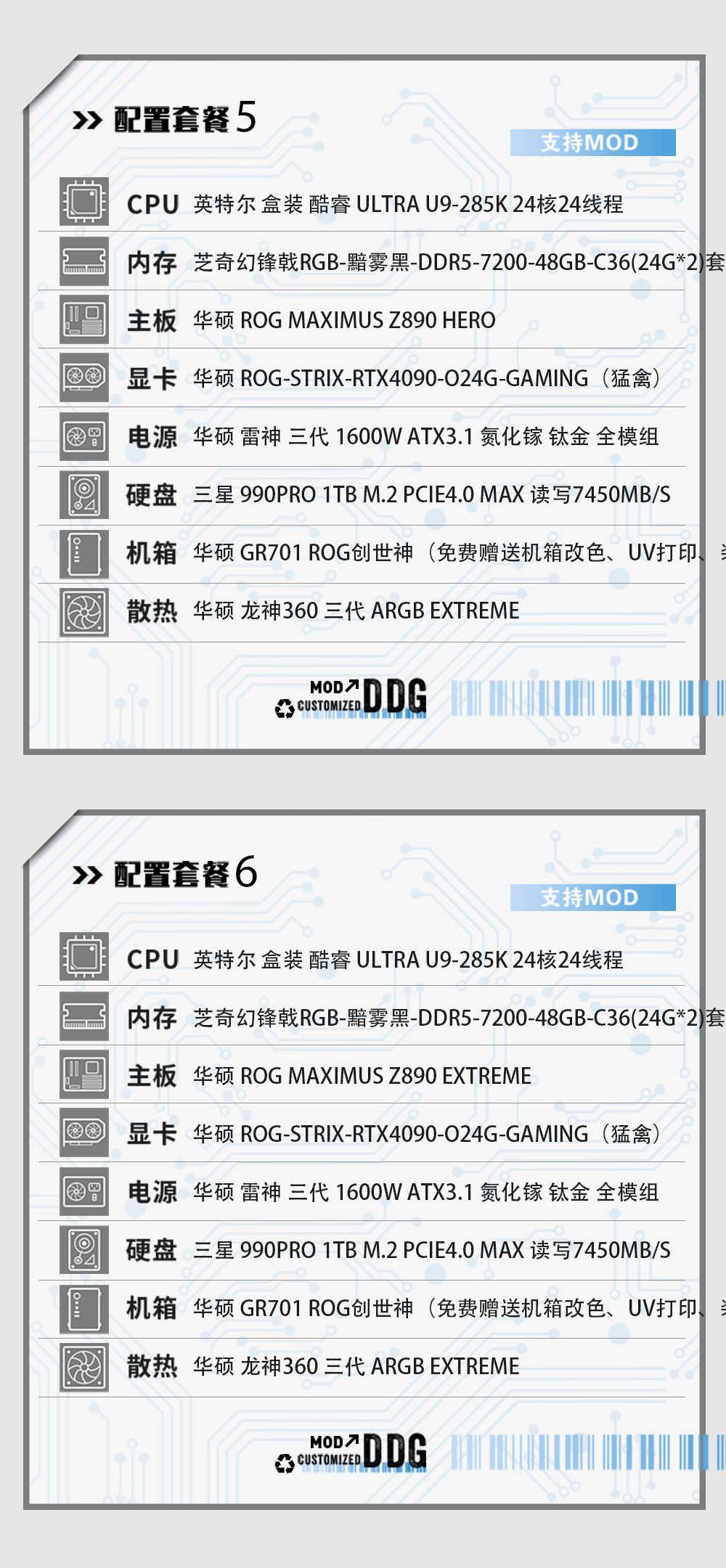Image resolution: width=726 pixels, height=1568 pixels.
Task: Click the 硬盘 label in 配置套餐6
Action: click(152, 1250)
